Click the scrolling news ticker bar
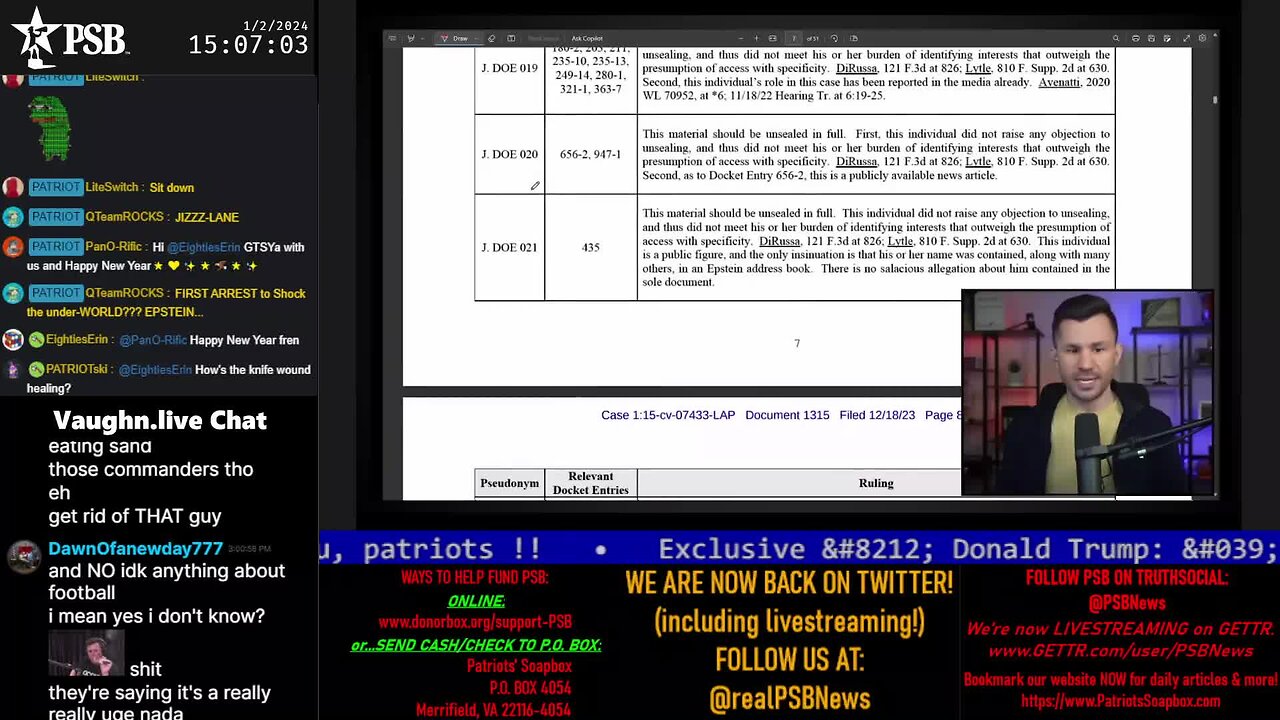The width and height of the screenshot is (1280, 720). tap(799, 549)
